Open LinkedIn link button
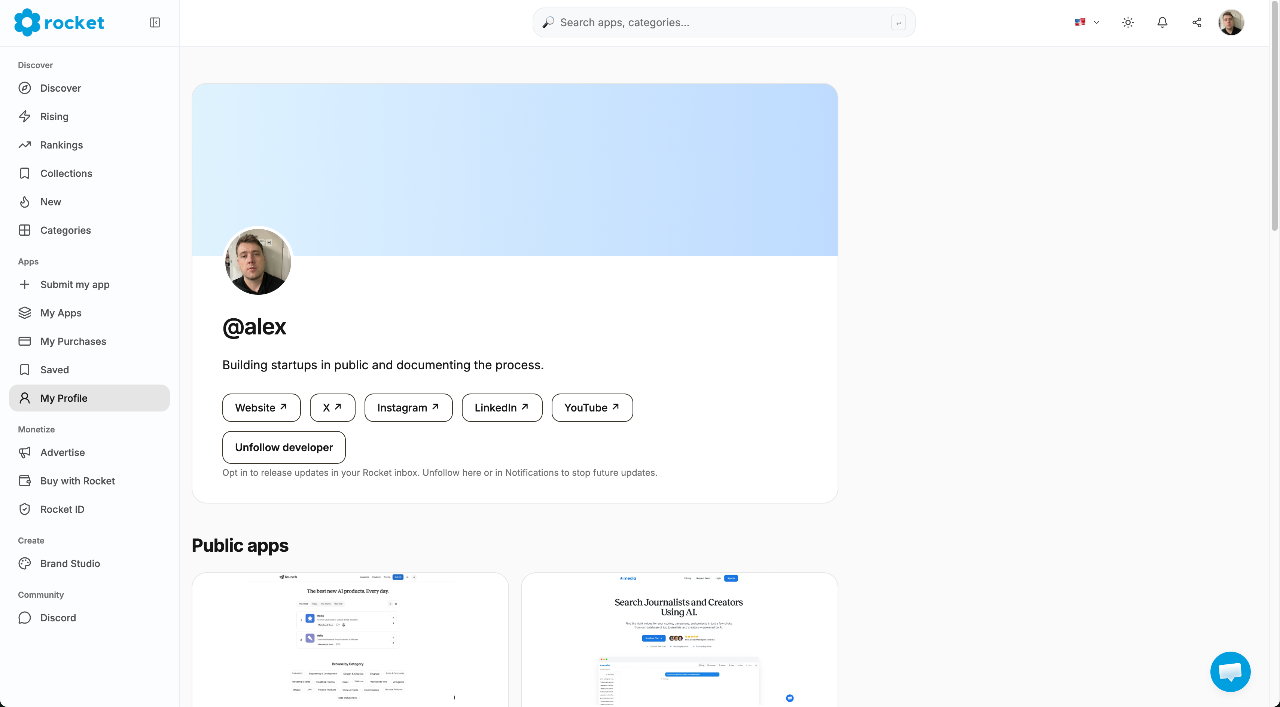This screenshot has height=707, width=1280. tap(502, 408)
